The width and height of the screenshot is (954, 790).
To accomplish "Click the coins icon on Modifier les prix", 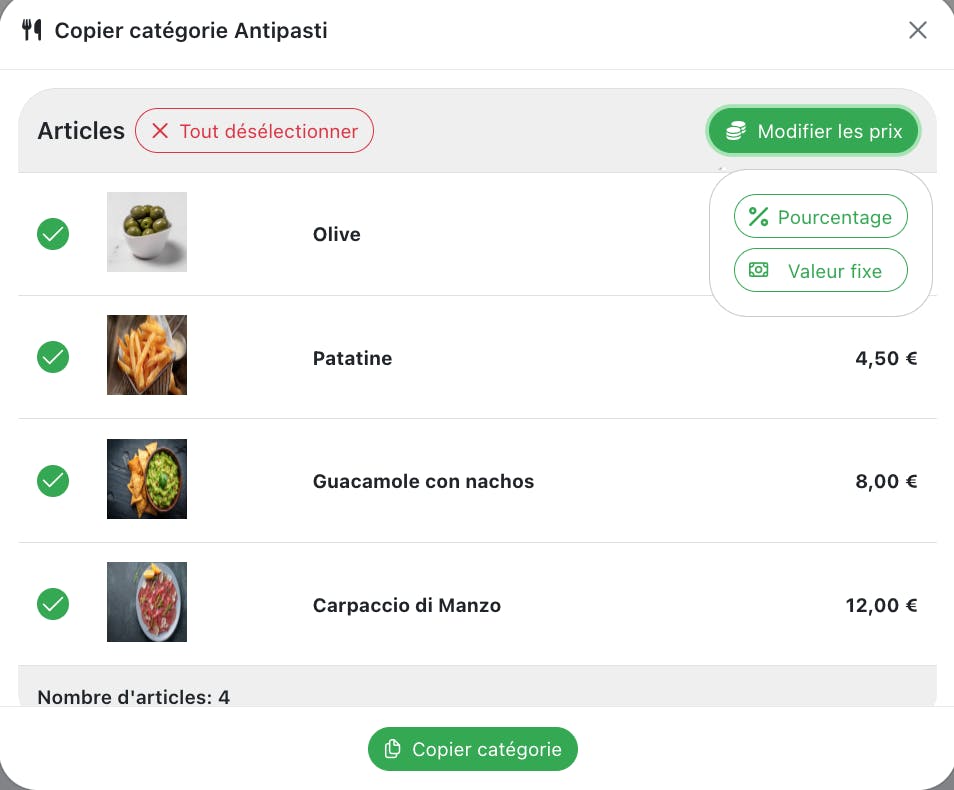I will pyautogui.click(x=736, y=131).
